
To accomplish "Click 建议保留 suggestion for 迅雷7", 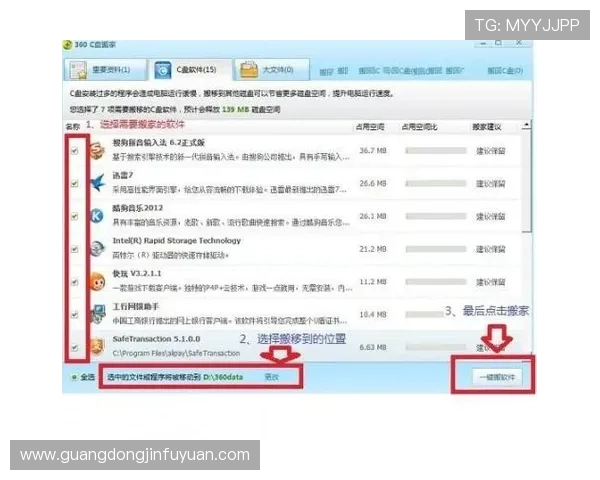I will tap(490, 184).
